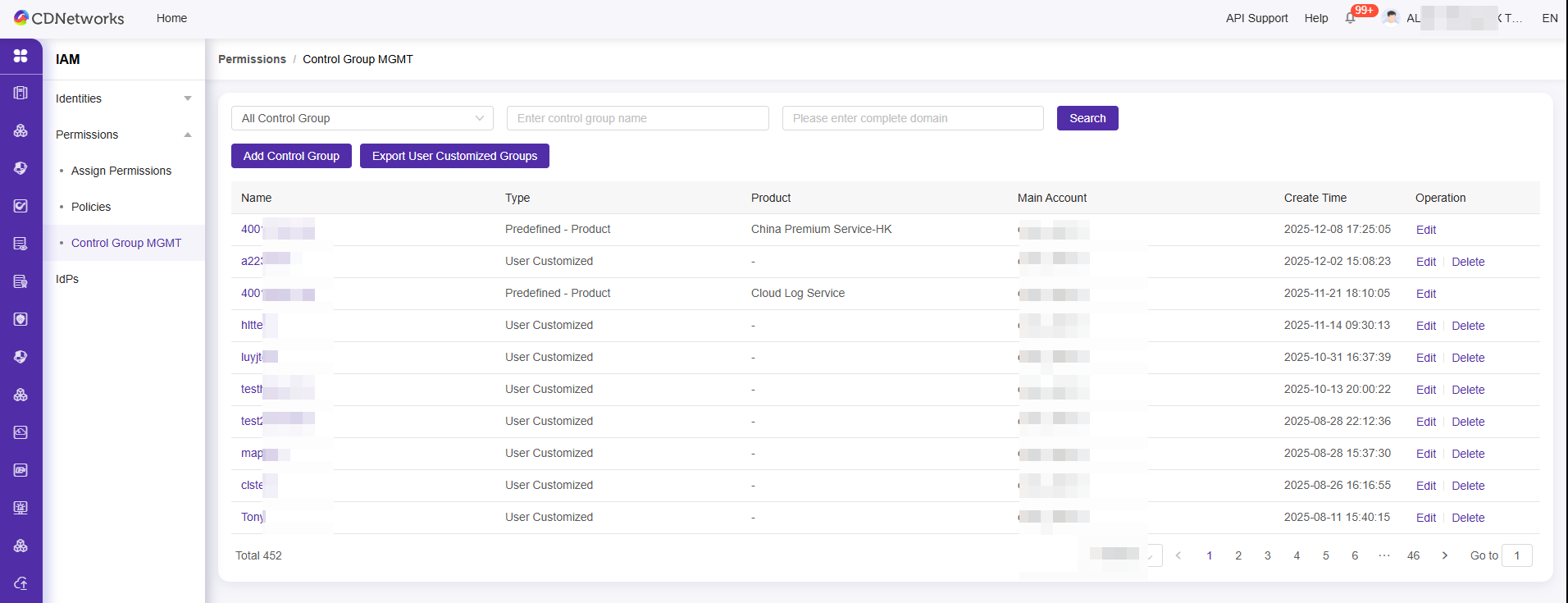
Task: Open Assign Permissions in the sidebar
Action: pyautogui.click(x=121, y=171)
